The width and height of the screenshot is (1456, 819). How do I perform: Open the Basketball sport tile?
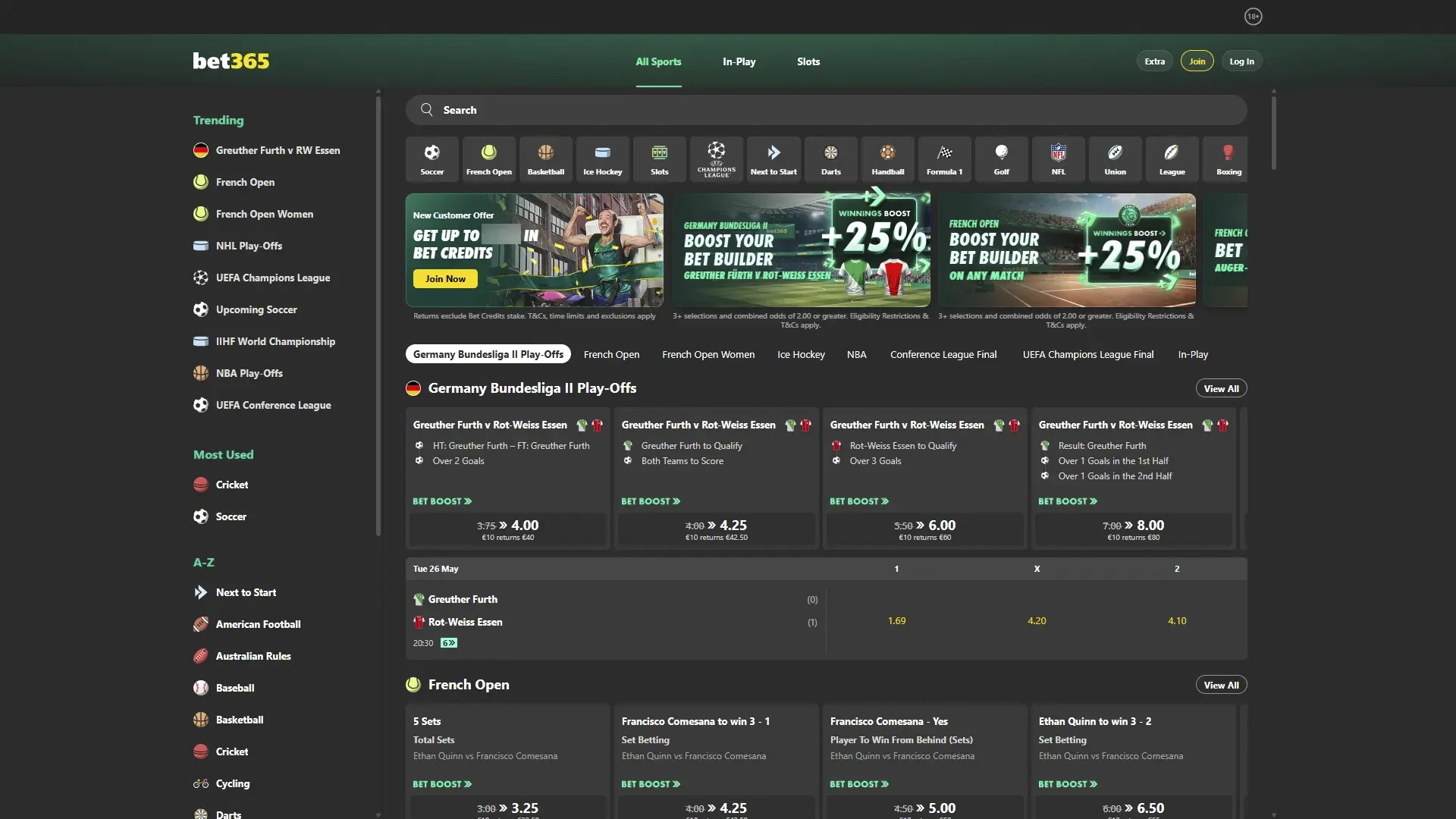tap(546, 159)
